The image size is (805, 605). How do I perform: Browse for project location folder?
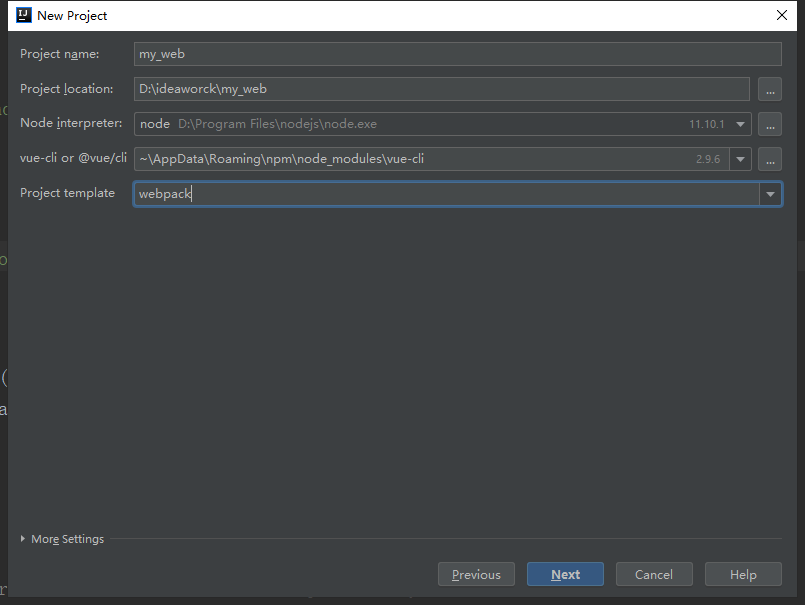pyautogui.click(x=770, y=89)
